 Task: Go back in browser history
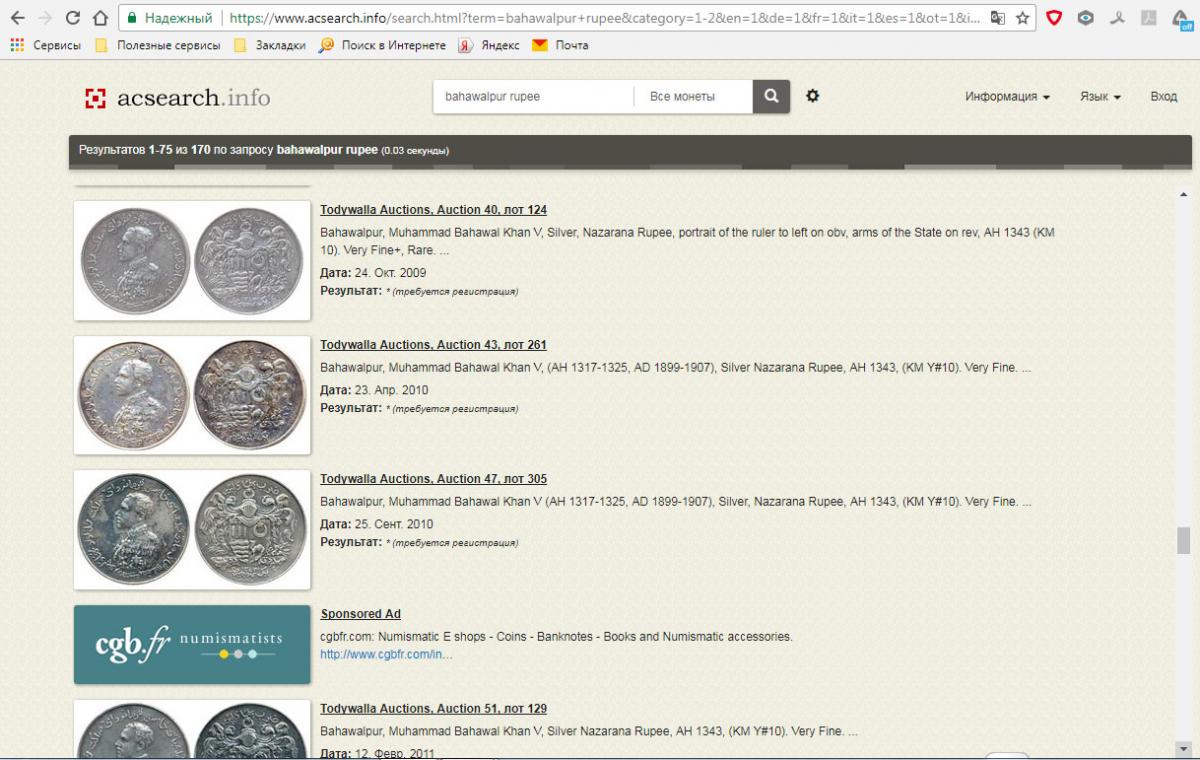17,18
